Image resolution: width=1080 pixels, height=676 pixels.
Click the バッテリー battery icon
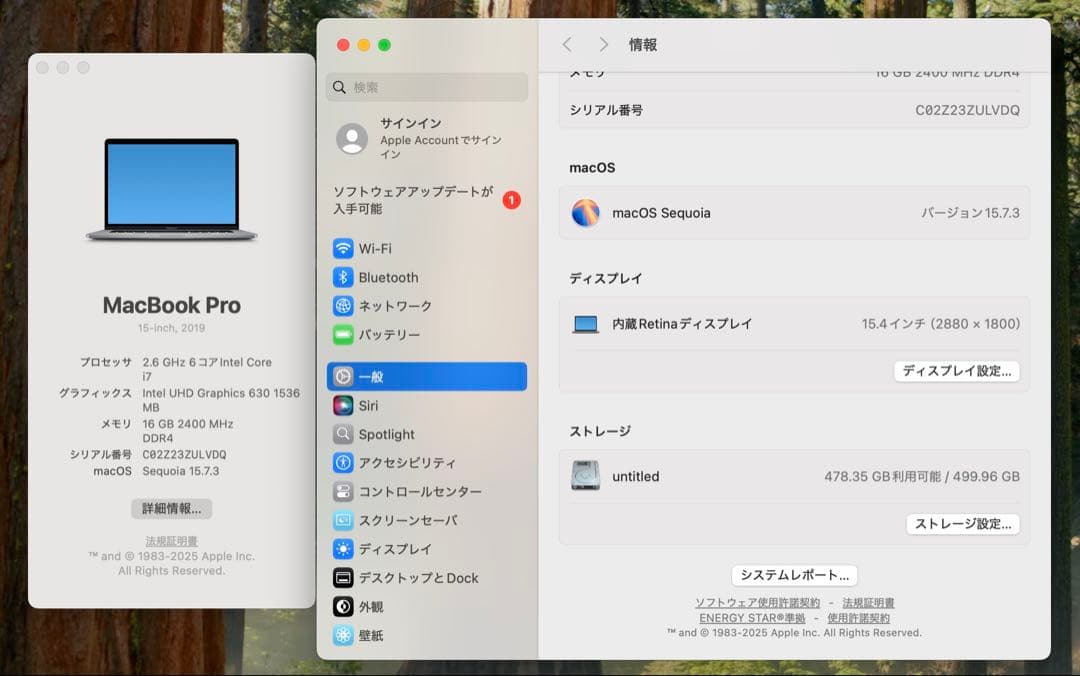pyautogui.click(x=343, y=335)
